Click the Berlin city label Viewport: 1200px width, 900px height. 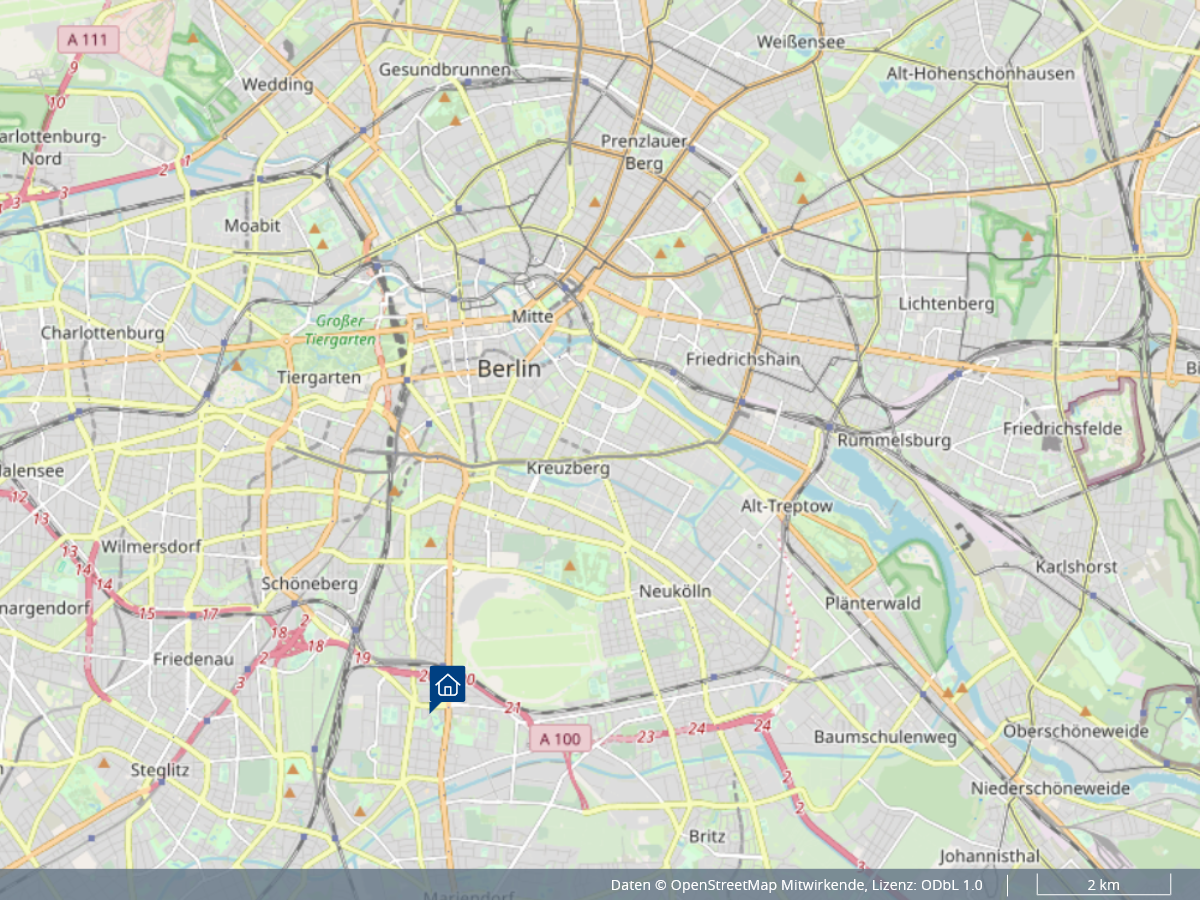tap(509, 369)
